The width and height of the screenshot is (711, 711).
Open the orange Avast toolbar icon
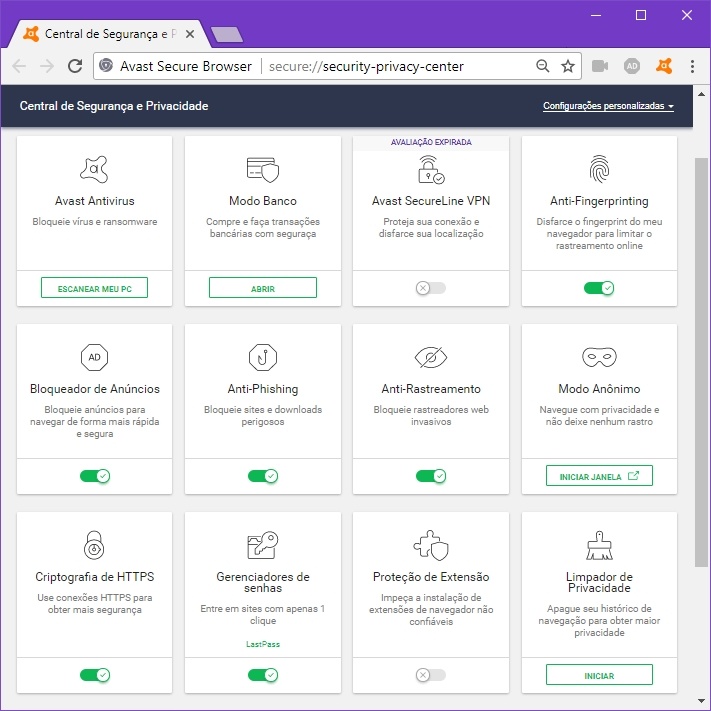[664, 66]
